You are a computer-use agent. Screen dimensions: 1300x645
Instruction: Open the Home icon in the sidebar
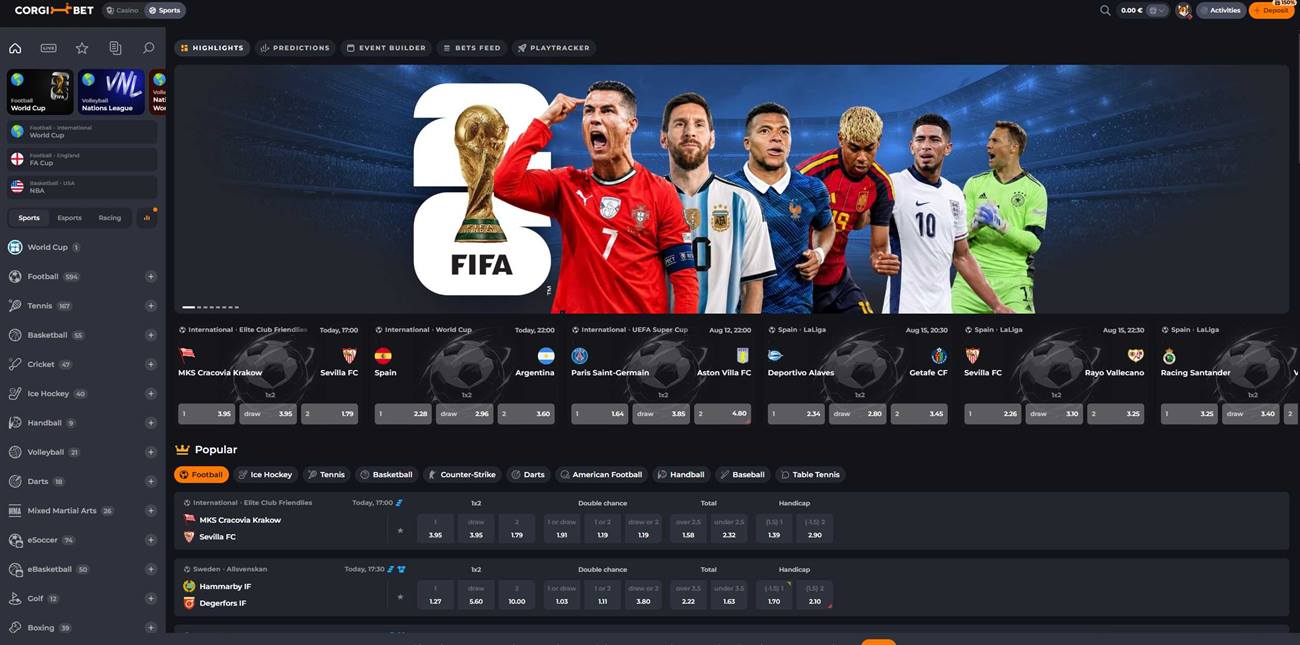click(15, 48)
